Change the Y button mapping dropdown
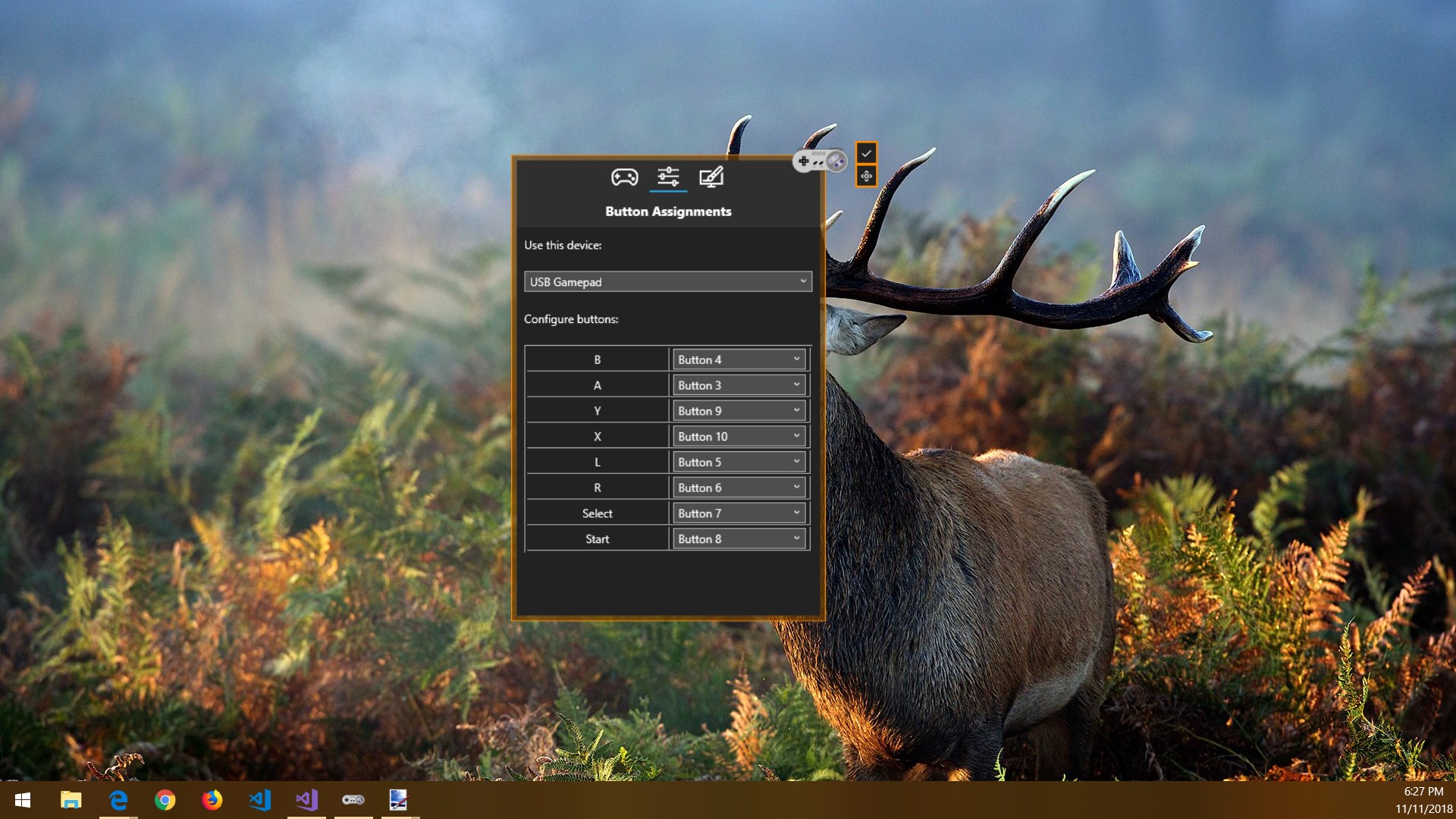This screenshot has width=1456, height=819. [x=739, y=411]
